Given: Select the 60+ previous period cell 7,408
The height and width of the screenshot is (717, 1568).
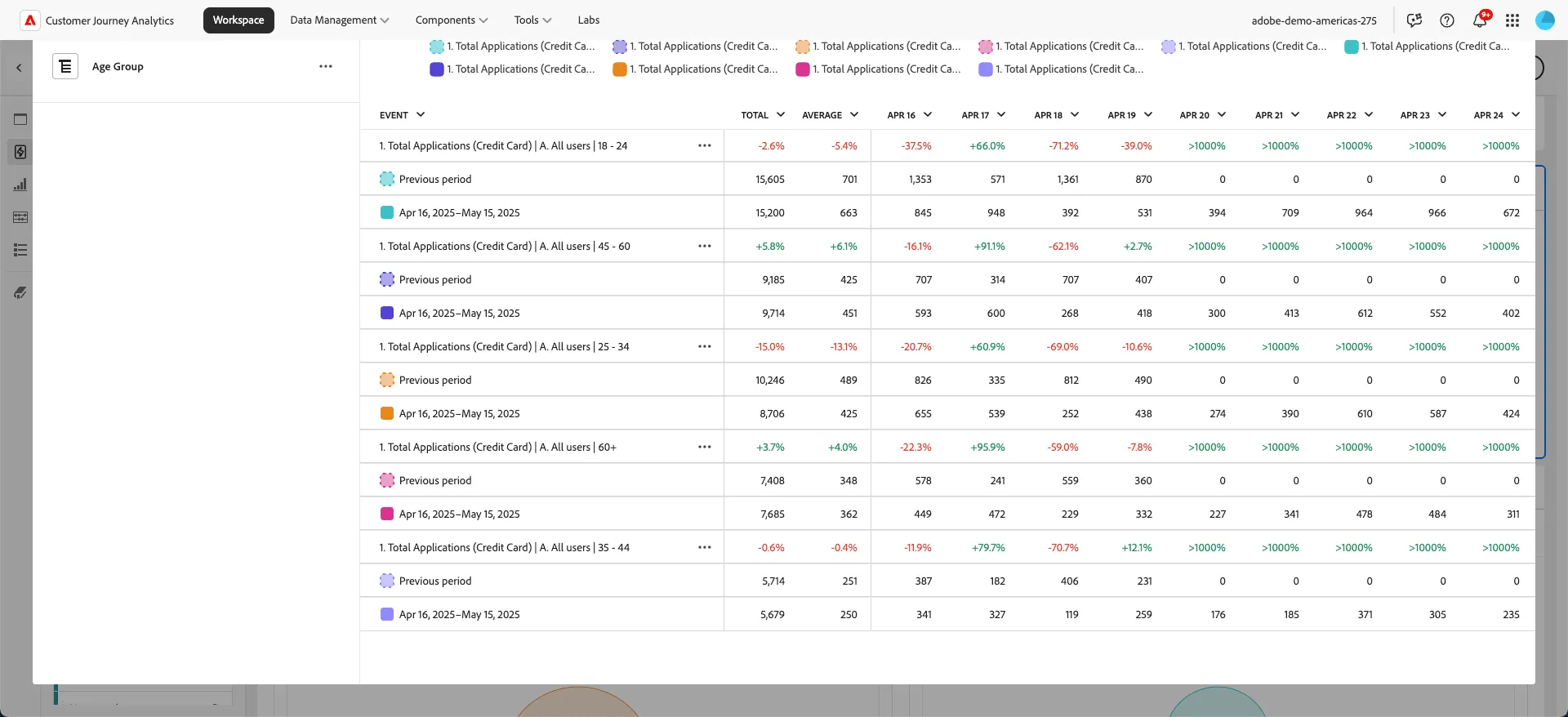Looking at the screenshot, I should (x=773, y=480).
